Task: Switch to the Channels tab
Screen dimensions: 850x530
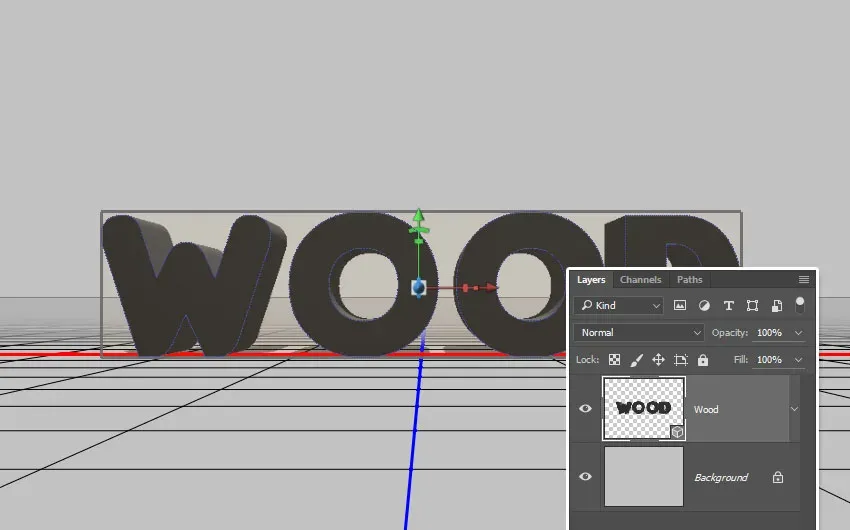Action: pos(640,280)
